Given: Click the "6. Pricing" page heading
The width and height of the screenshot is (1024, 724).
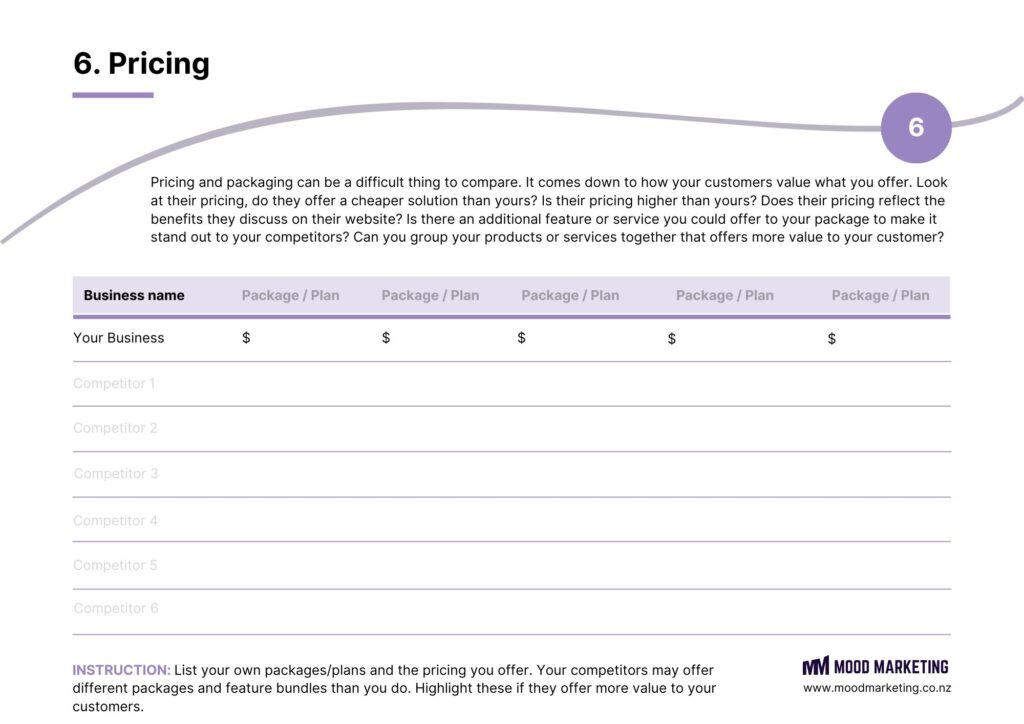Looking at the screenshot, I should click(141, 64).
